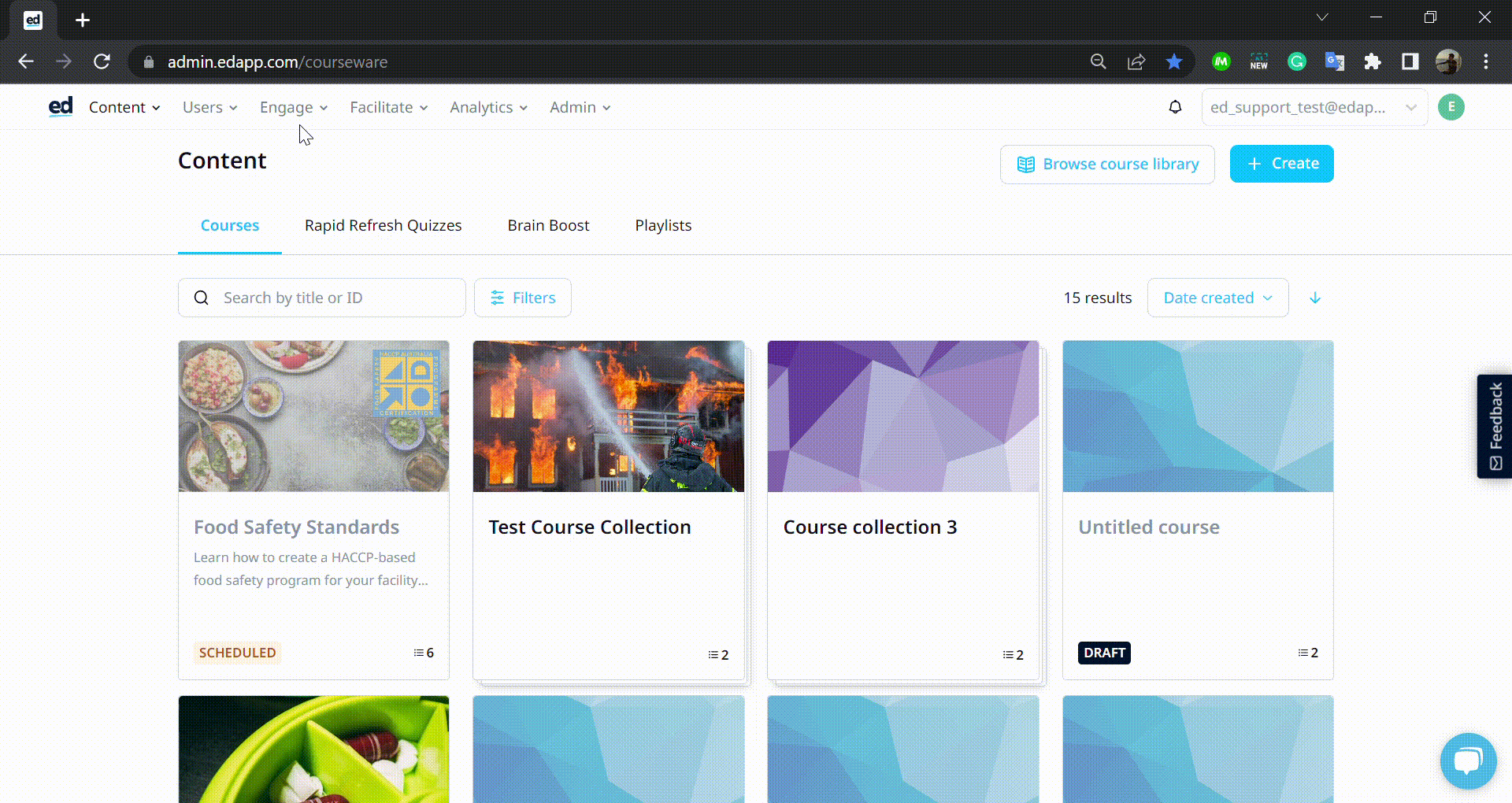Image resolution: width=1512 pixels, height=803 pixels.
Task: Open the Chrome profile picture
Action: pos(1448,61)
